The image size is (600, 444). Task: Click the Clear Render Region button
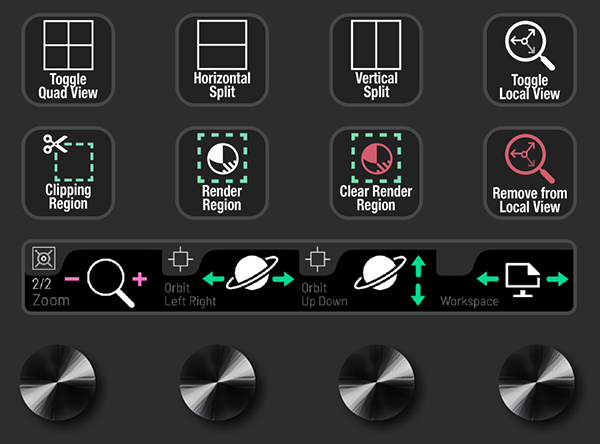pos(376,173)
